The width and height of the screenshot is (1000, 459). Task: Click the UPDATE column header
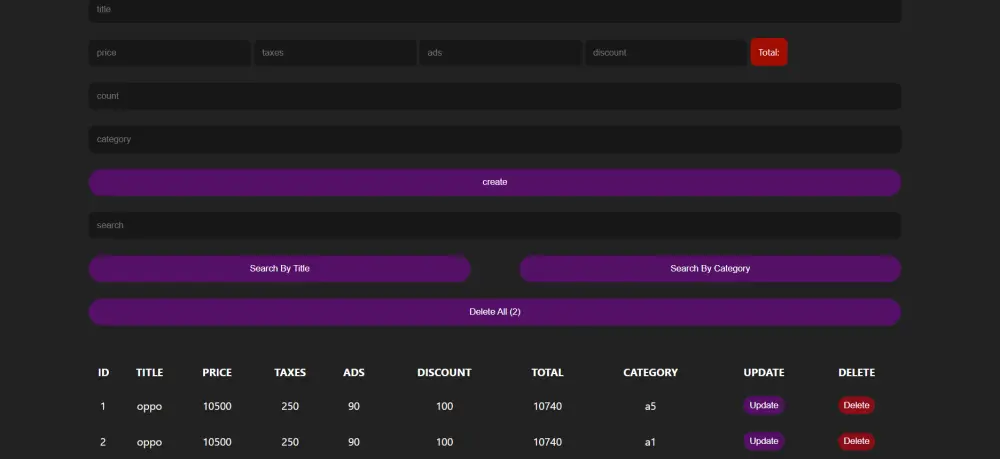point(764,373)
